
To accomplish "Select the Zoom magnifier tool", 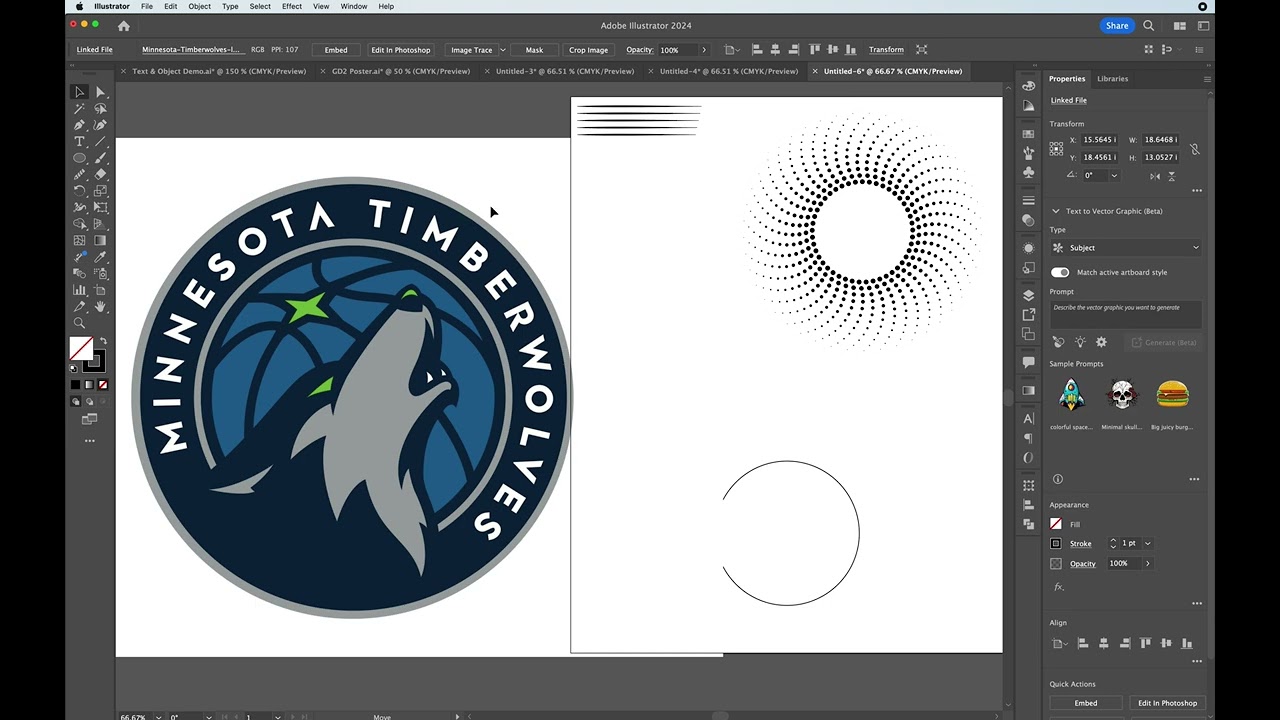I will pyautogui.click(x=79, y=323).
